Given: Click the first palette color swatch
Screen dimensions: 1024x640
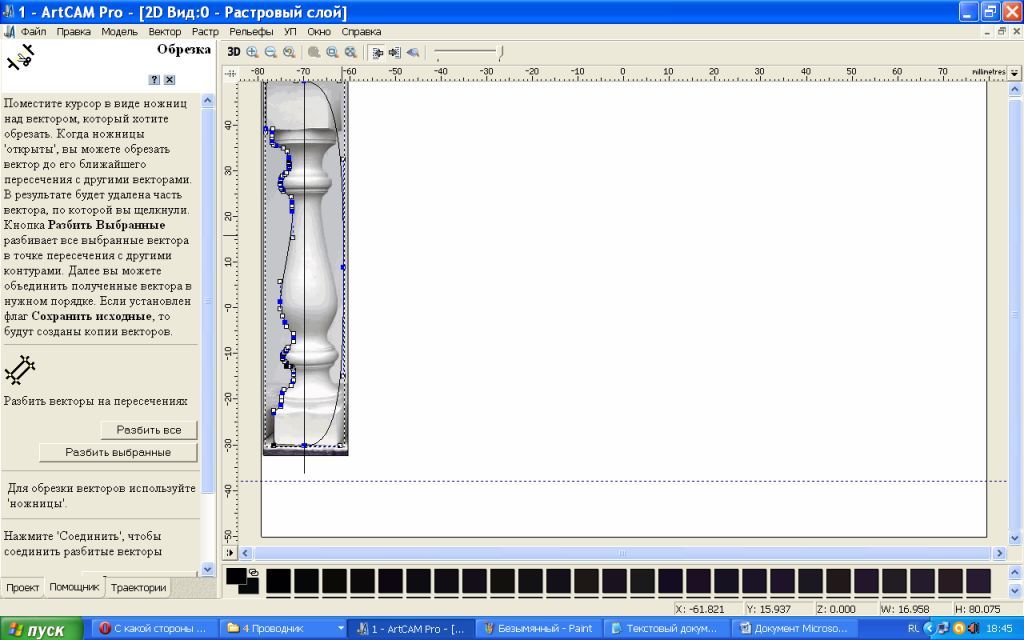Looking at the screenshot, I should [278, 581].
